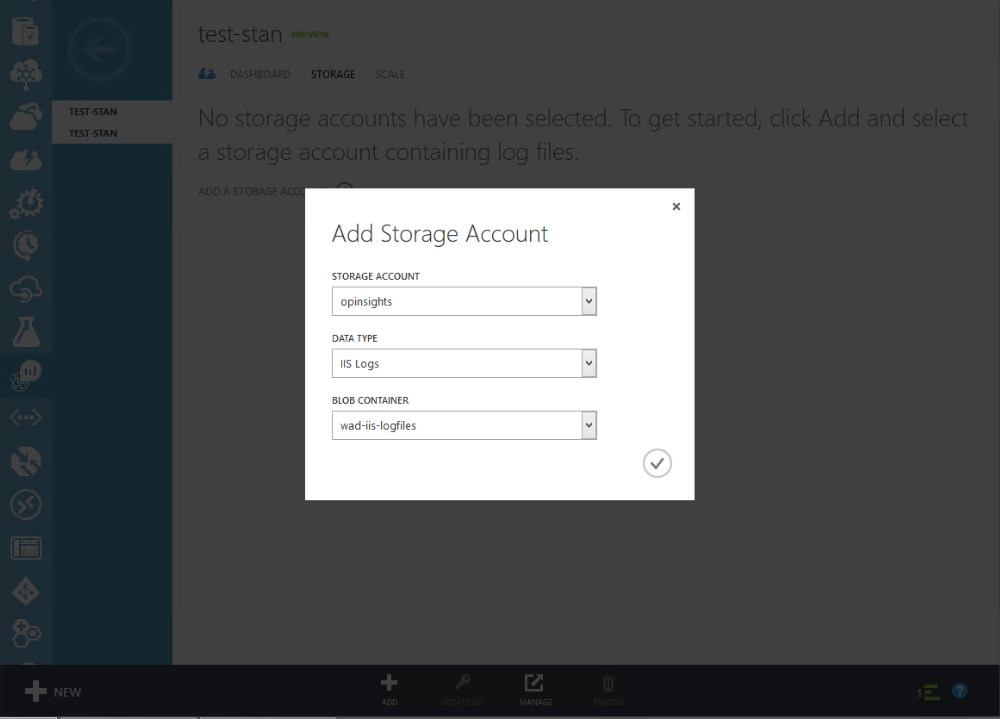Expand the Data Type dropdown

pyautogui.click(x=589, y=363)
